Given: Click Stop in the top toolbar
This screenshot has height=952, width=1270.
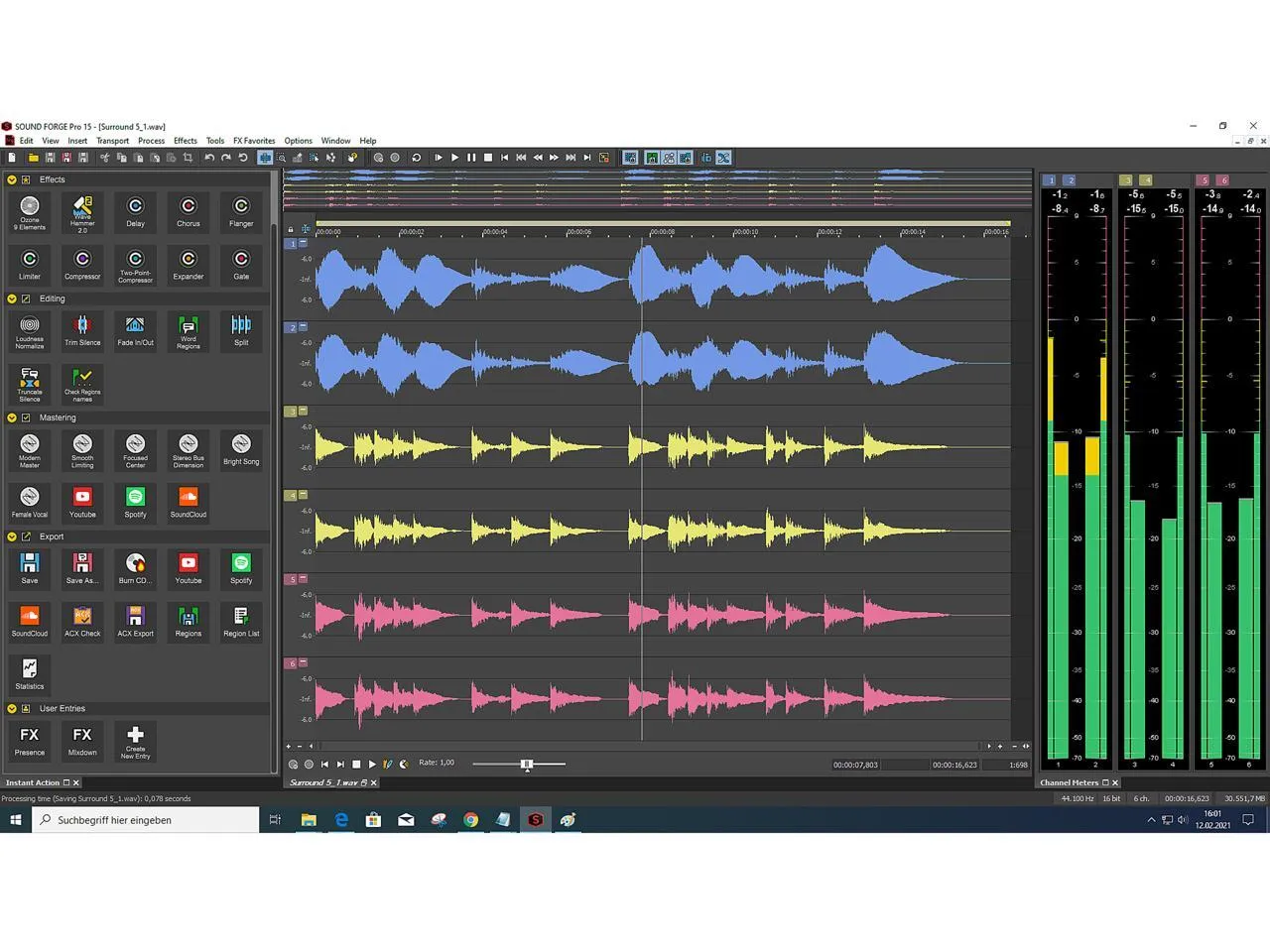Looking at the screenshot, I should (x=488, y=158).
